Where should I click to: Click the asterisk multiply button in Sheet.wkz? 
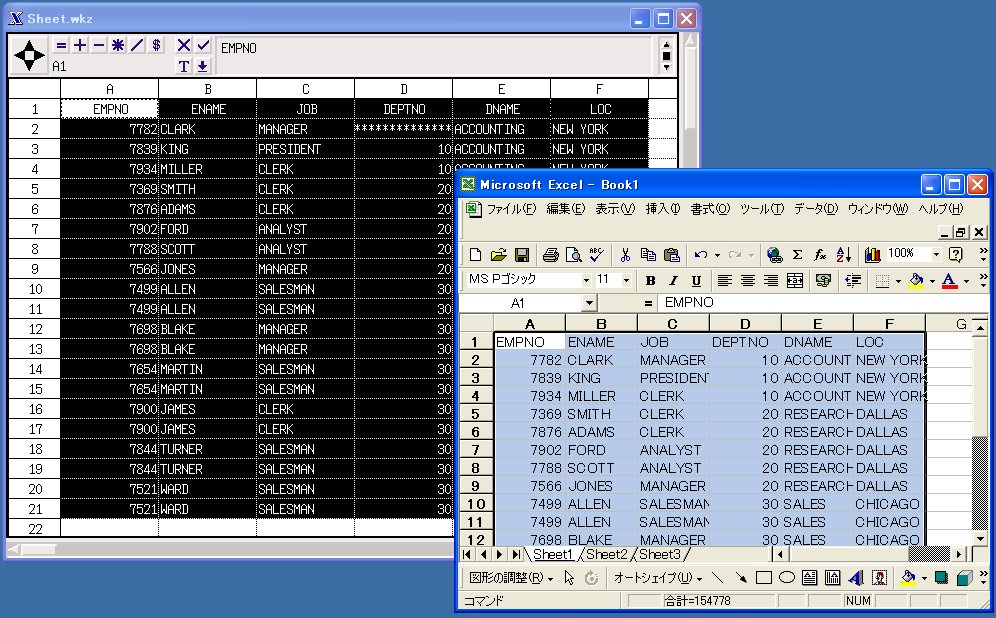118,45
